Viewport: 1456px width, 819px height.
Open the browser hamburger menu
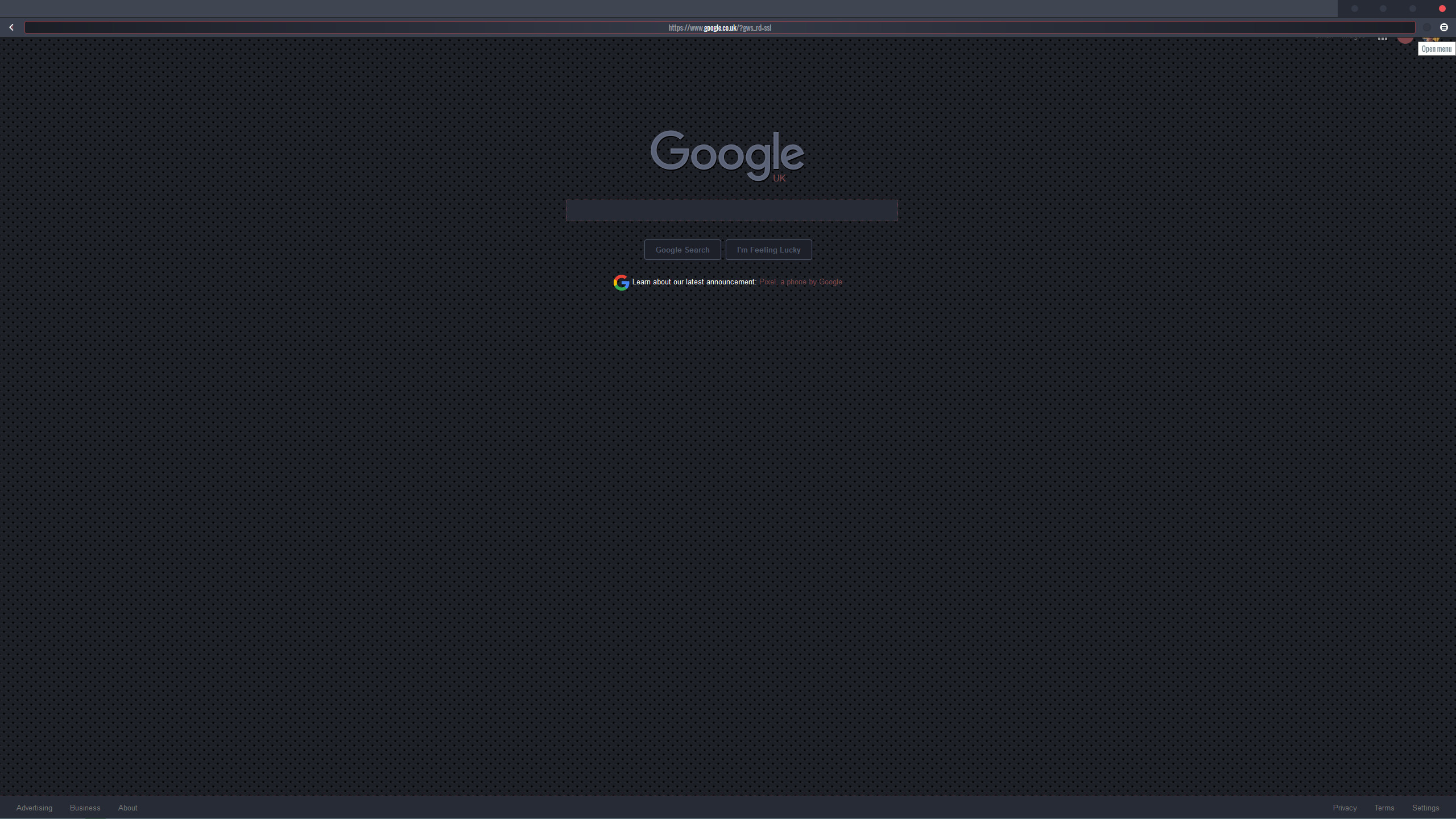[1443, 27]
